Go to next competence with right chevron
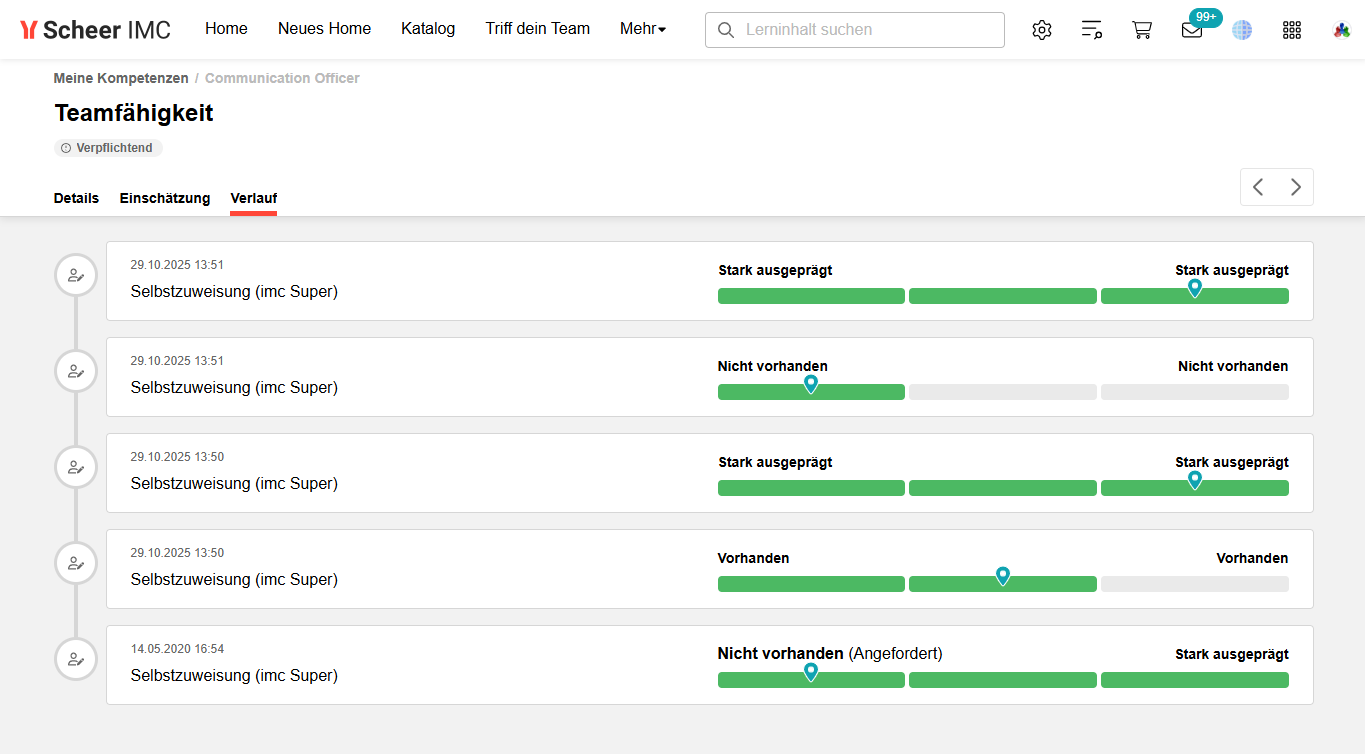 1296,187
